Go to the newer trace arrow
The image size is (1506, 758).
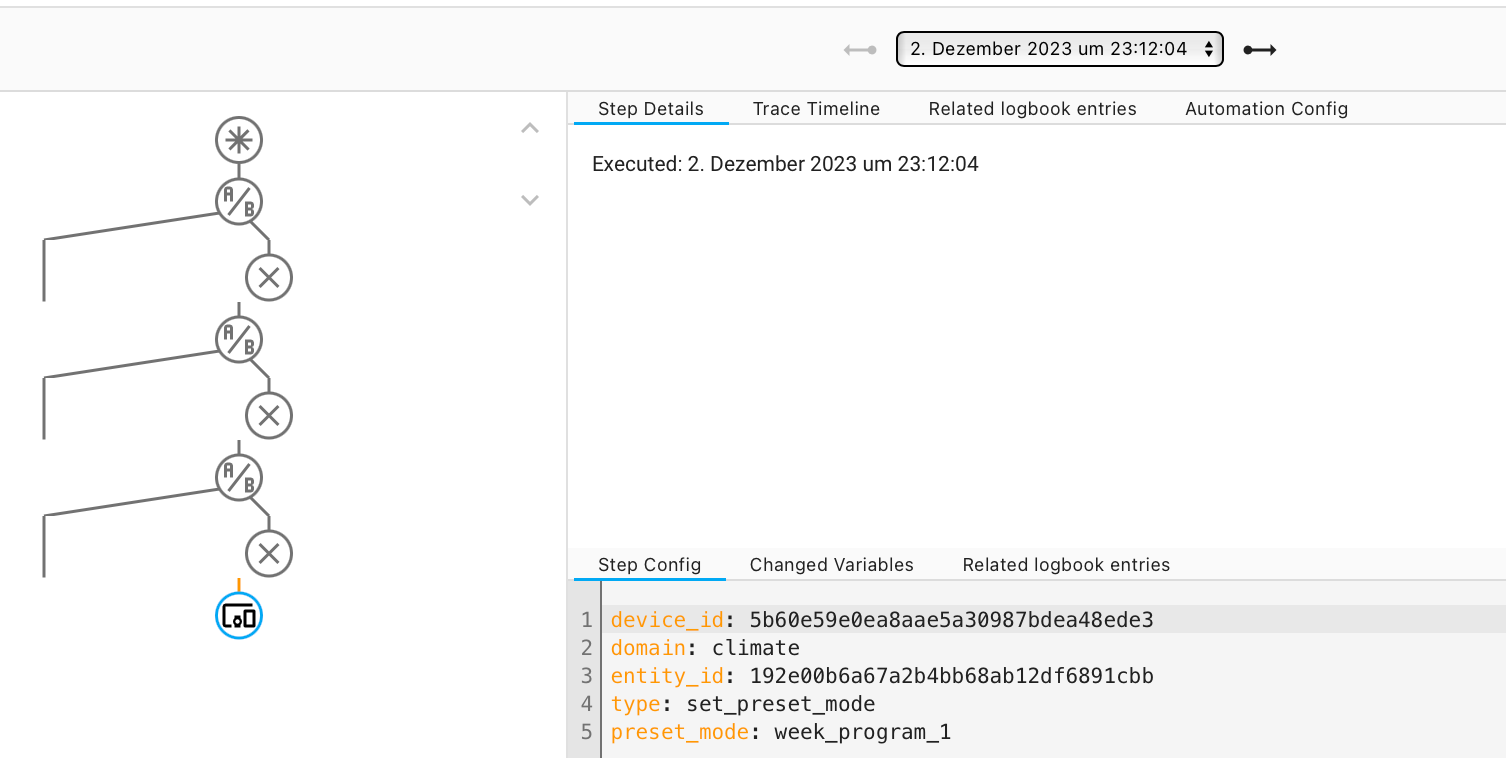coord(1260,50)
